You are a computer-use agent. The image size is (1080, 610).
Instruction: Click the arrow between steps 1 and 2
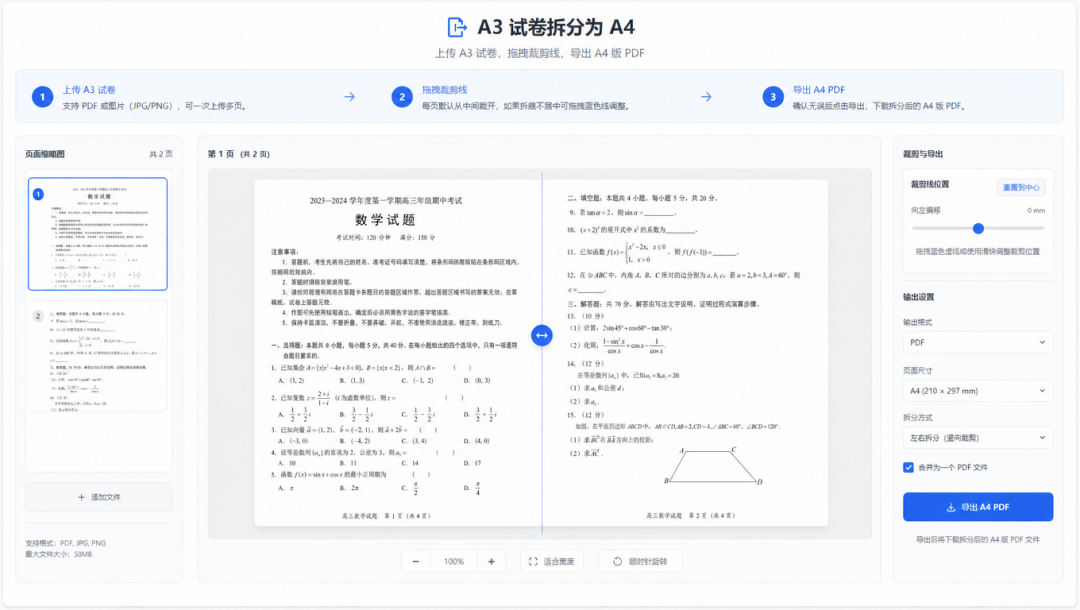tap(350, 97)
